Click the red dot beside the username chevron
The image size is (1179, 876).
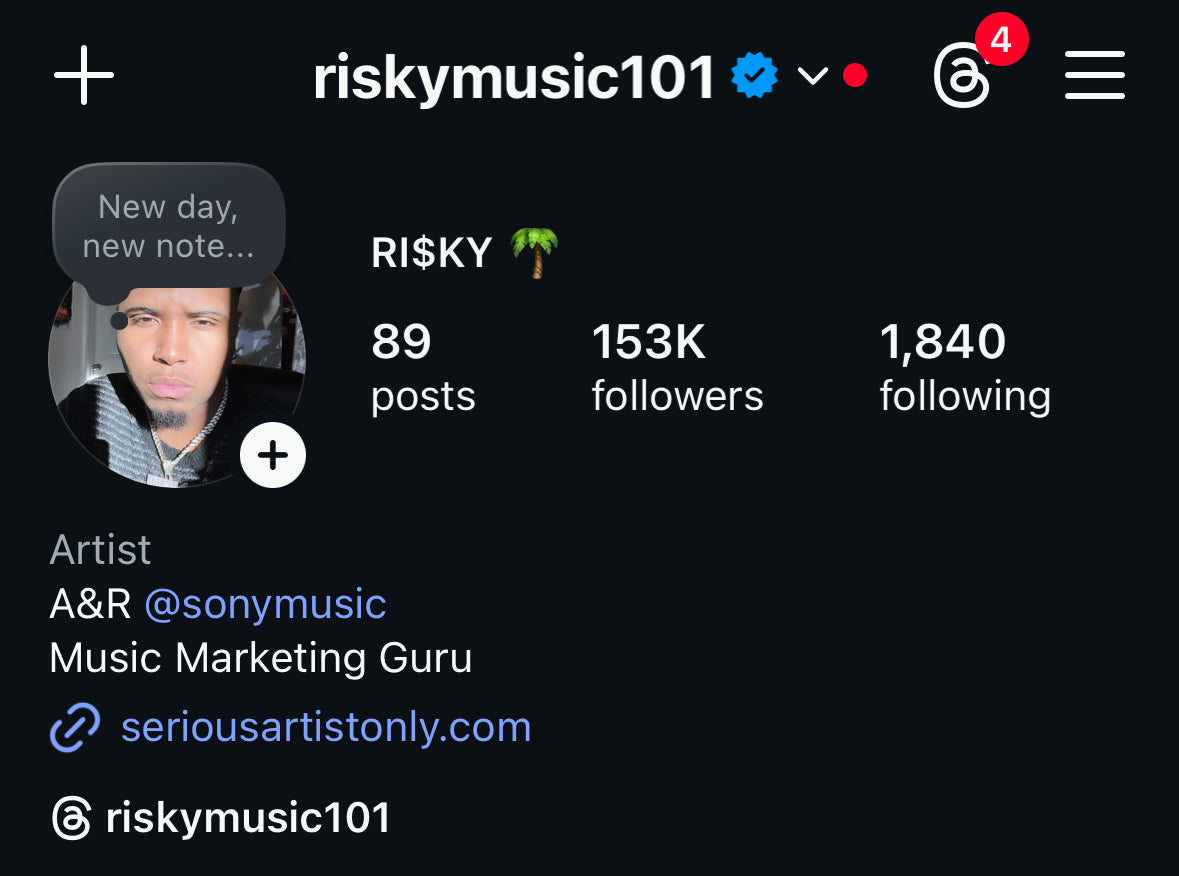[x=855, y=74]
